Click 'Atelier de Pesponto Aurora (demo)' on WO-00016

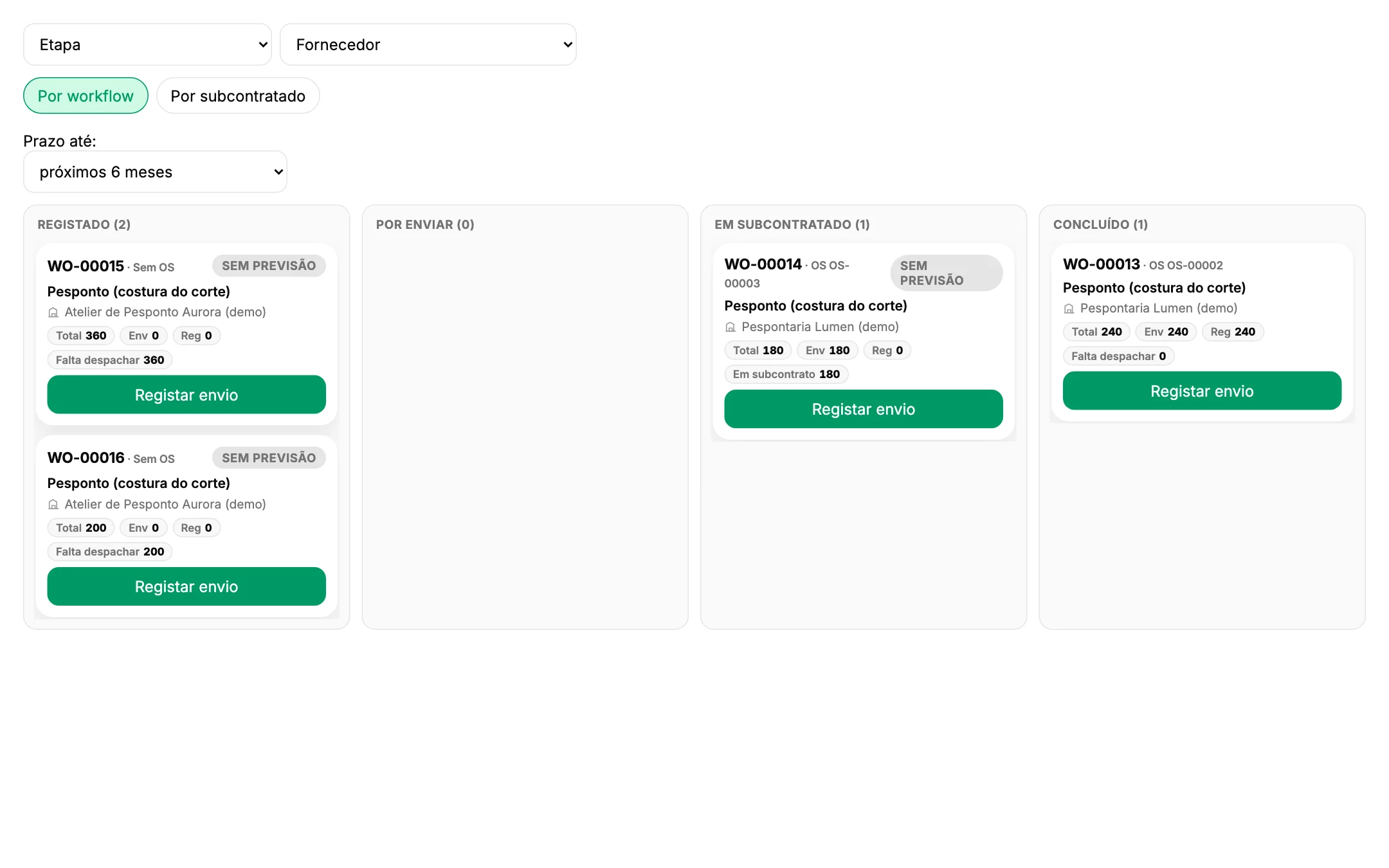pyautogui.click(x=165, y=505)
